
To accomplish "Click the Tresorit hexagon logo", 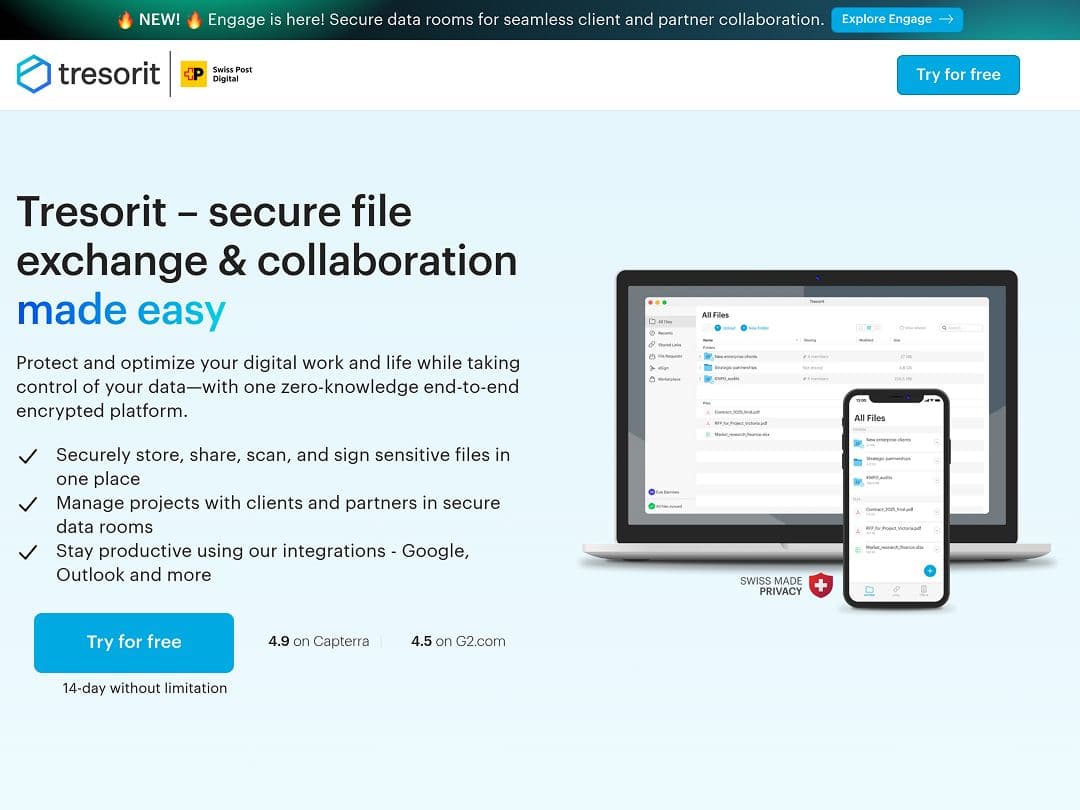I will pyautogui.click(x=34, y=74).
